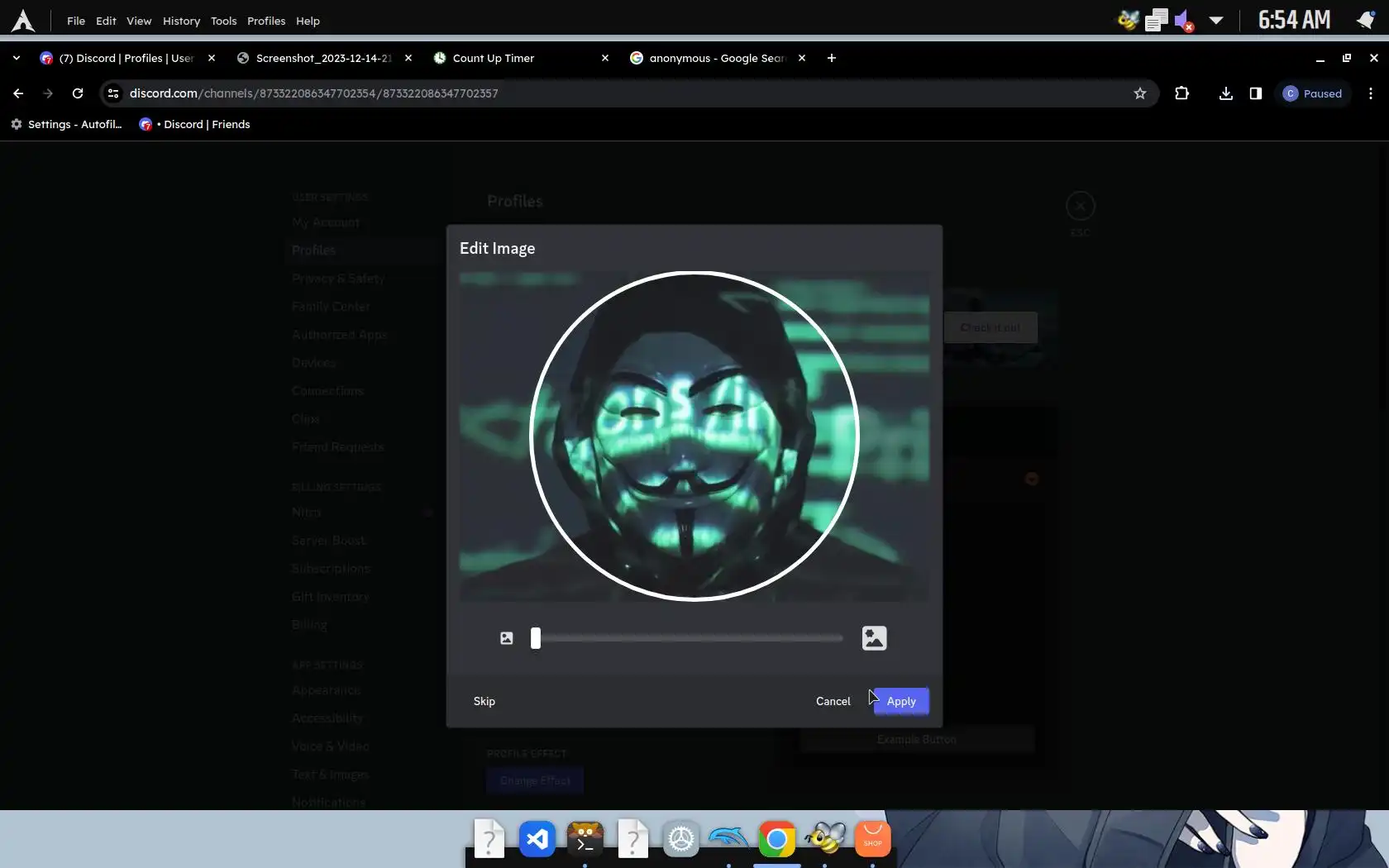Screen dimensions: 1389x868
Task: Open the browser extensions menu
Action: tap(1182, 93)
